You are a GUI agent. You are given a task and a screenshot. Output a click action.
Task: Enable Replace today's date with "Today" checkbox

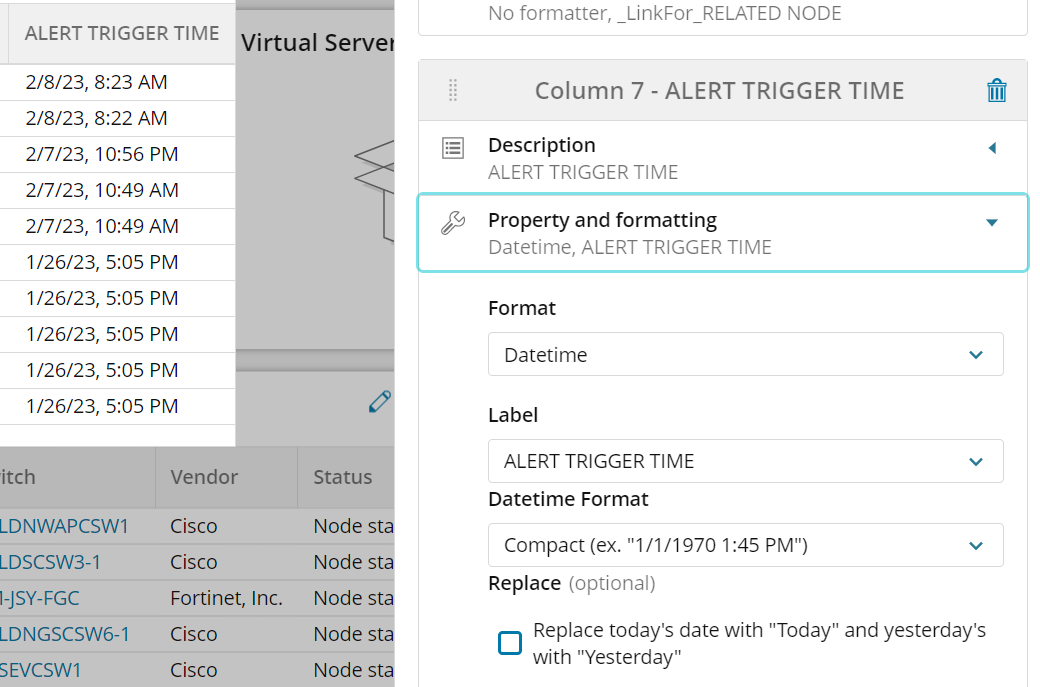tap(510, 643)
